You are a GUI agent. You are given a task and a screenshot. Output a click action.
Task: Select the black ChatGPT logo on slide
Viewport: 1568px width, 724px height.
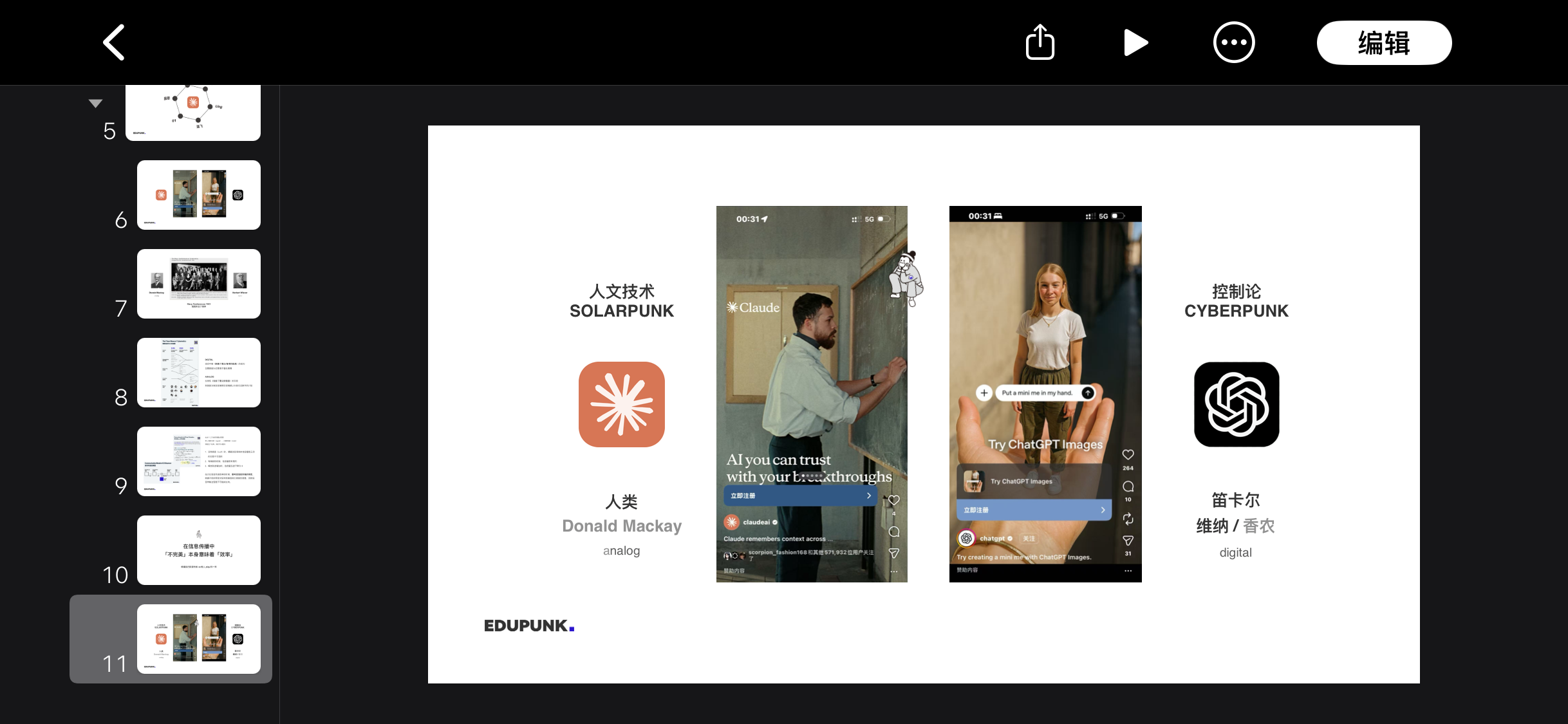pos(1237,404)
